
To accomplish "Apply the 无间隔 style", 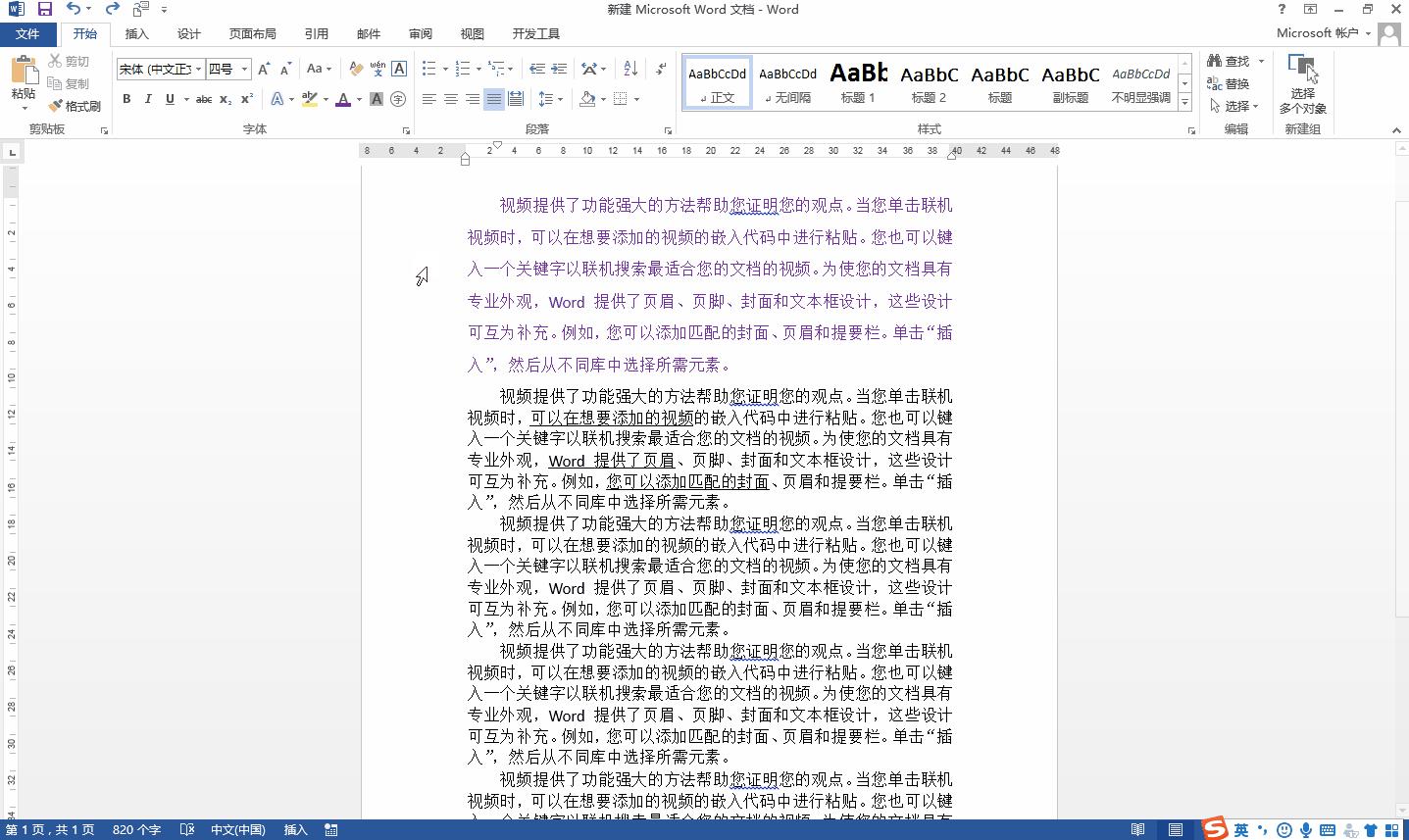I will (x=787, y=81).
